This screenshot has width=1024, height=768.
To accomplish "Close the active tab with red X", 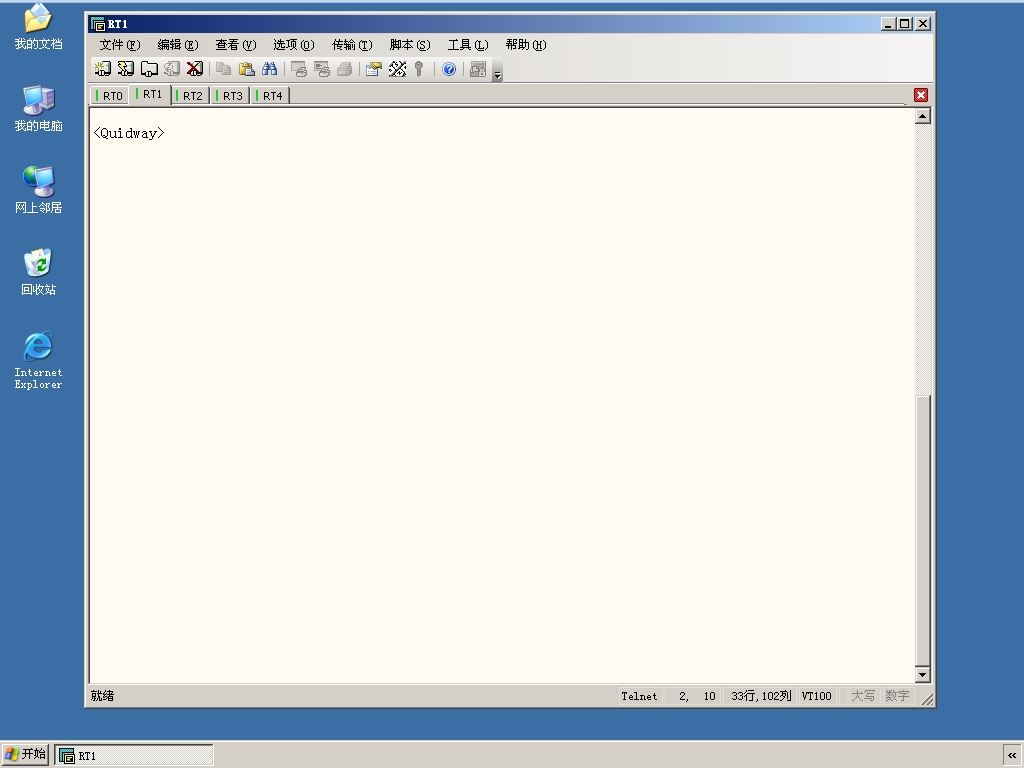I will (921, 95).
